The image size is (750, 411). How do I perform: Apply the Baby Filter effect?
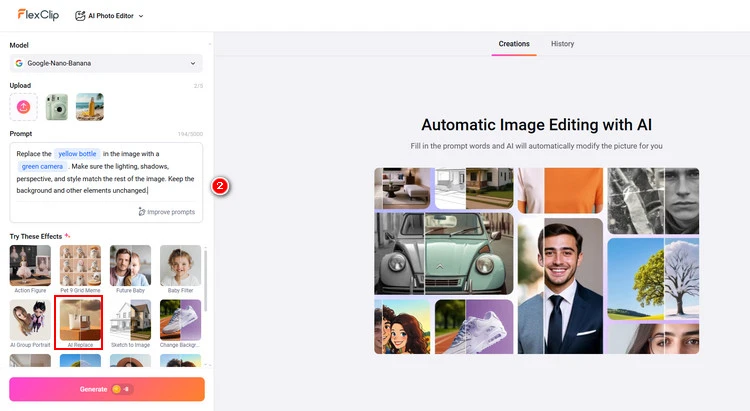[x=180, y=268]
